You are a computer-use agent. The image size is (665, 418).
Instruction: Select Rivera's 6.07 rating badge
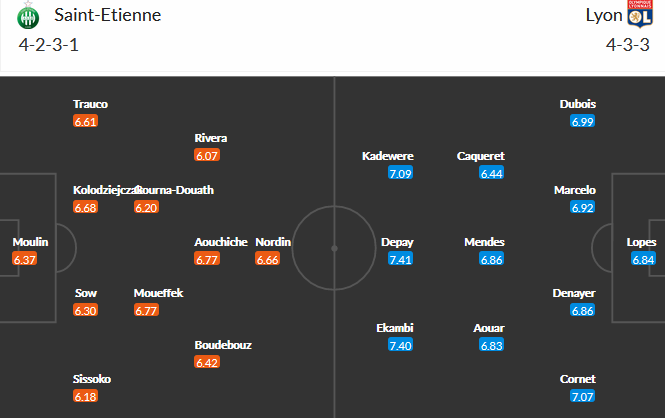click(x=208, y=156)
